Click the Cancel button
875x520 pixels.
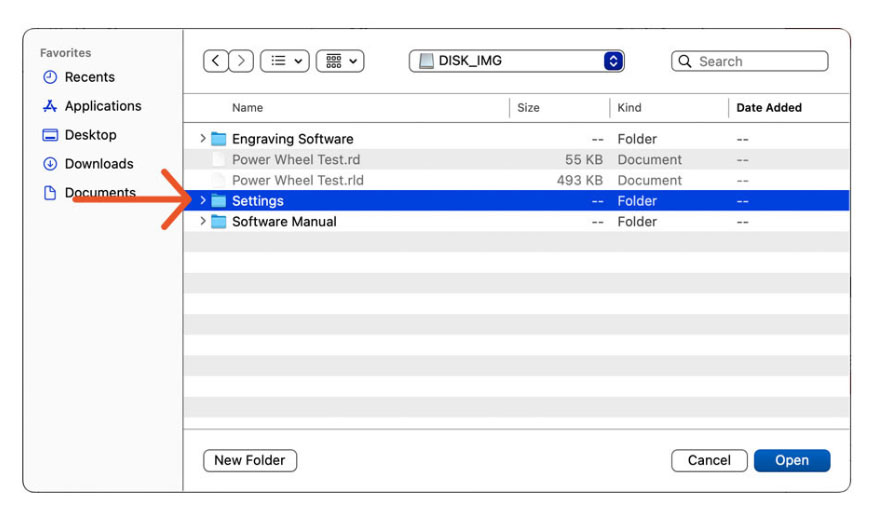pyautogui.click(x=709, y=460)
